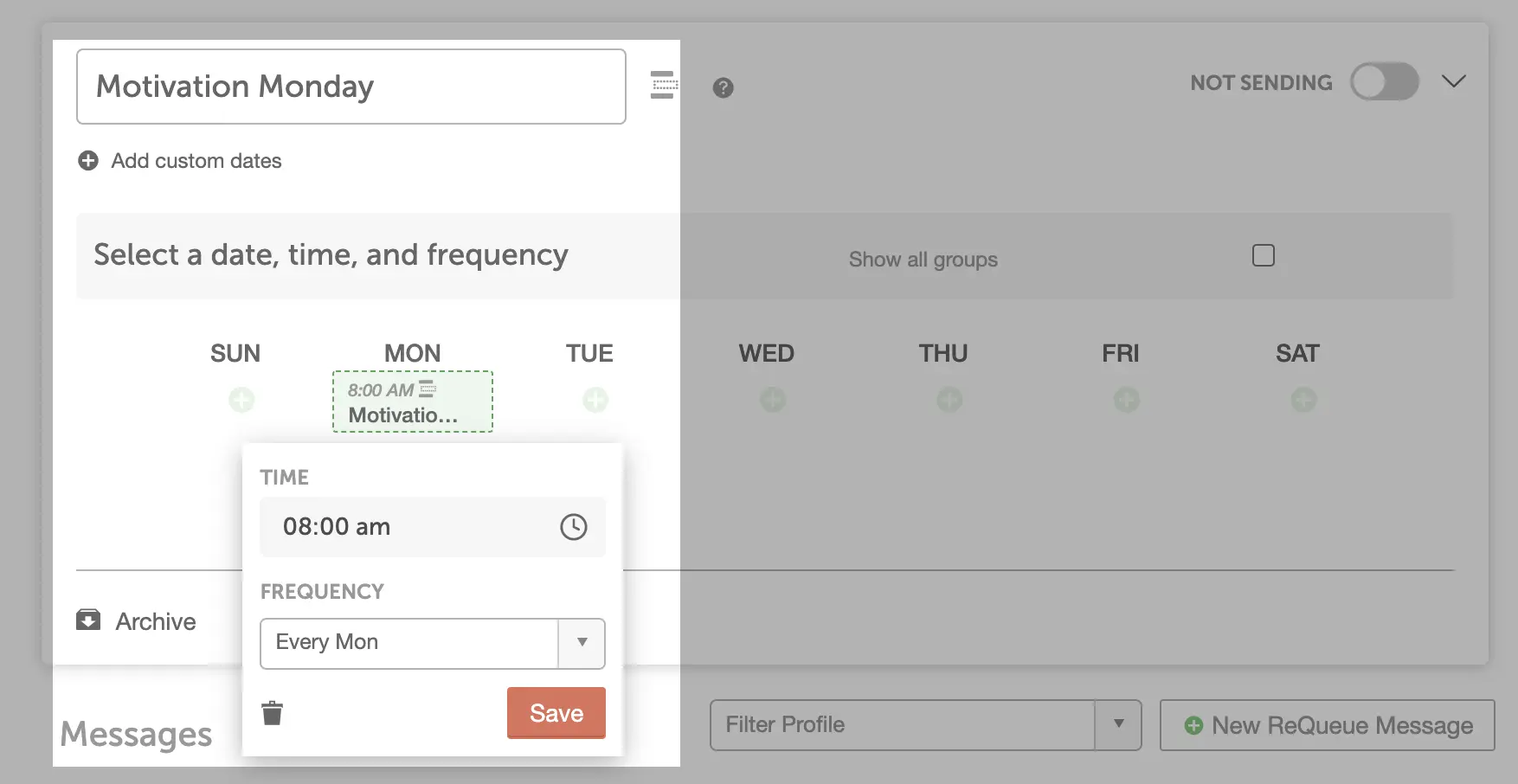
Task: Archive this ReQueue group
Action: [137, 621]
